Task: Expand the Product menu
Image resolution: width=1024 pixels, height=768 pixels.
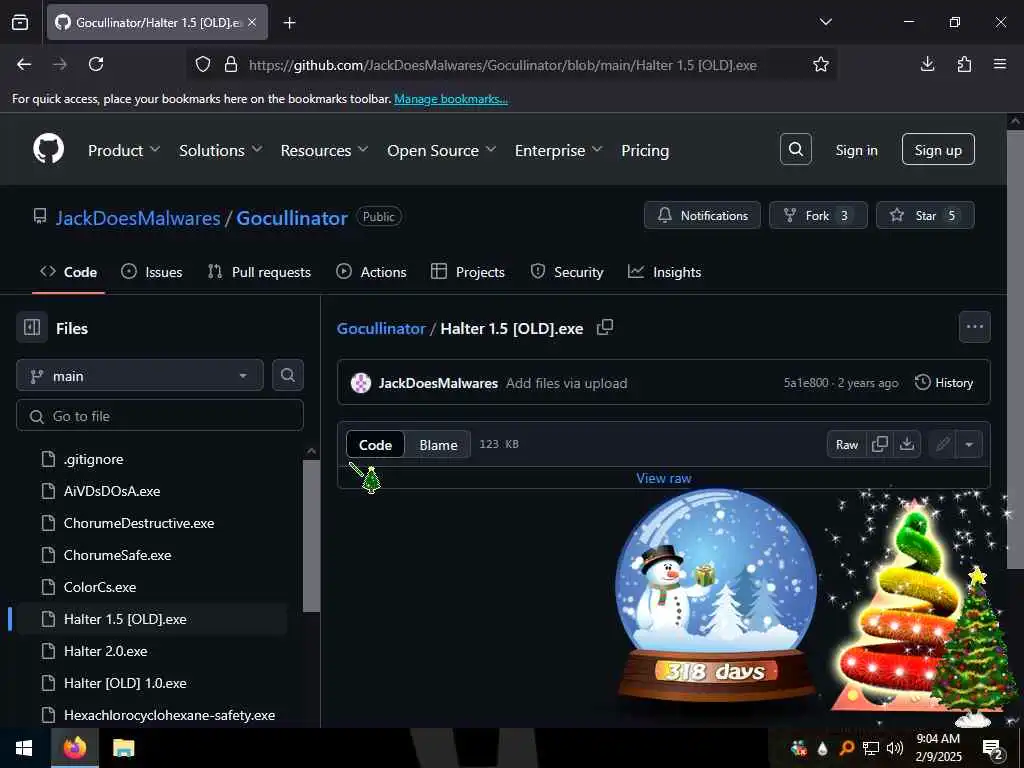Action: tap(124, 150)
